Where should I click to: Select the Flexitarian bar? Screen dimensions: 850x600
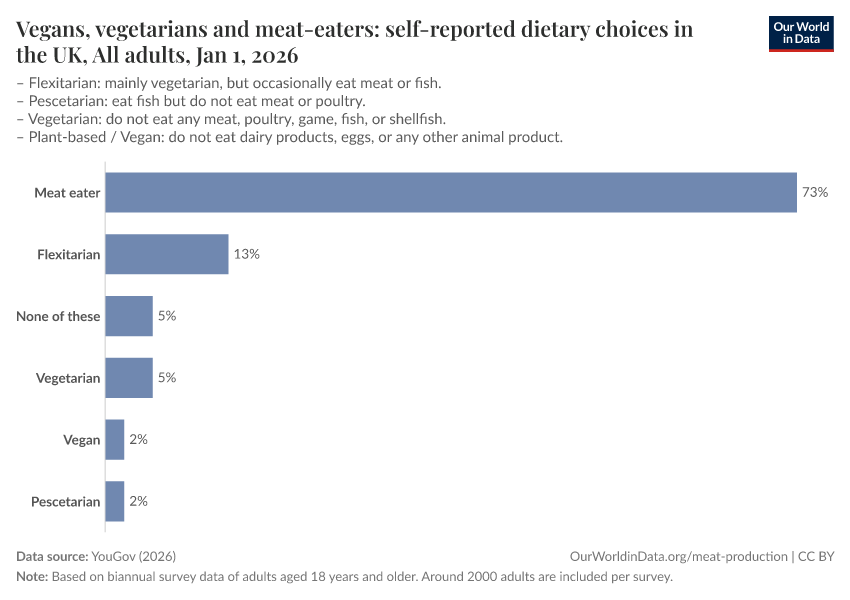point(167,254)
